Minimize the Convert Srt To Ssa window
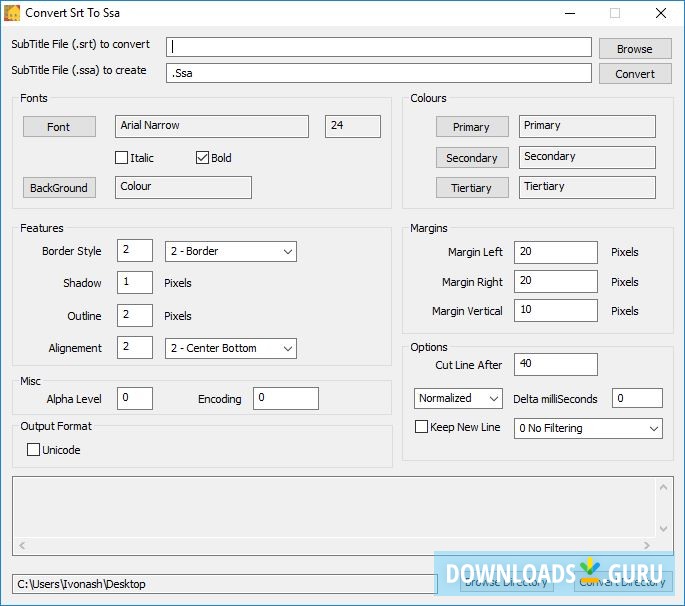Viewport: 685px width, 606px height. click(570, 13)
